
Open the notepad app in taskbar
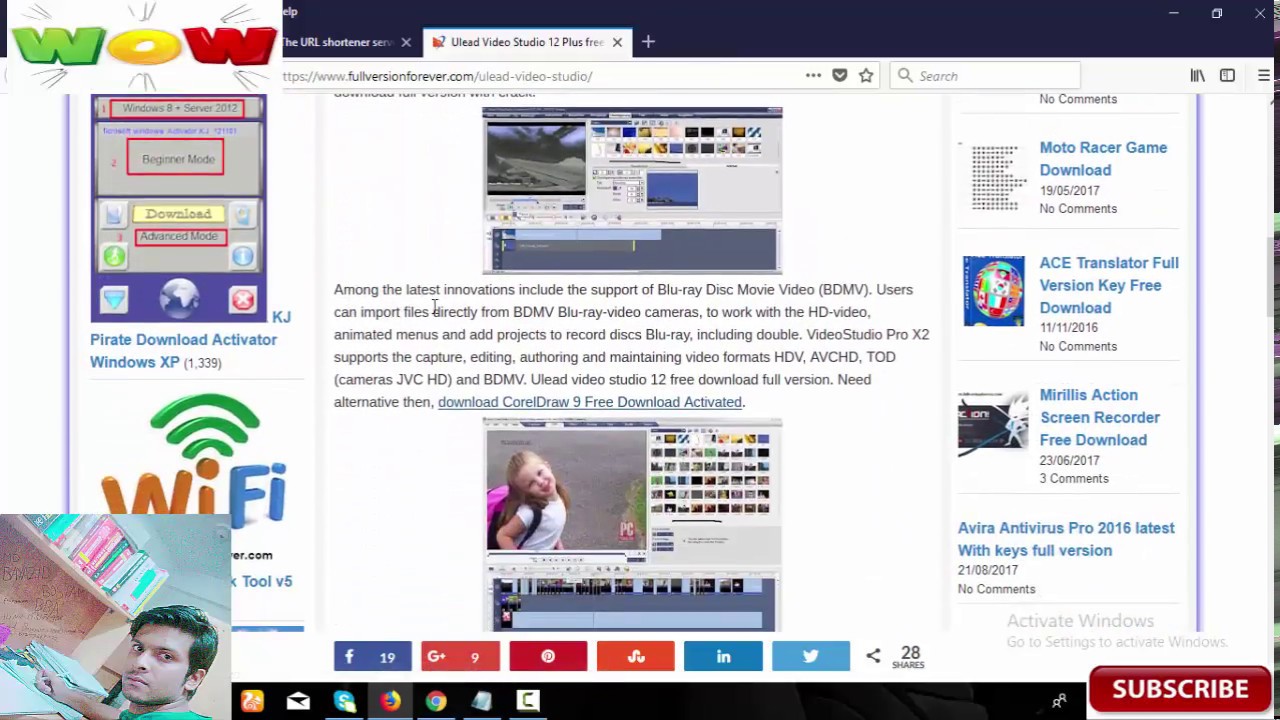(482, 702)
